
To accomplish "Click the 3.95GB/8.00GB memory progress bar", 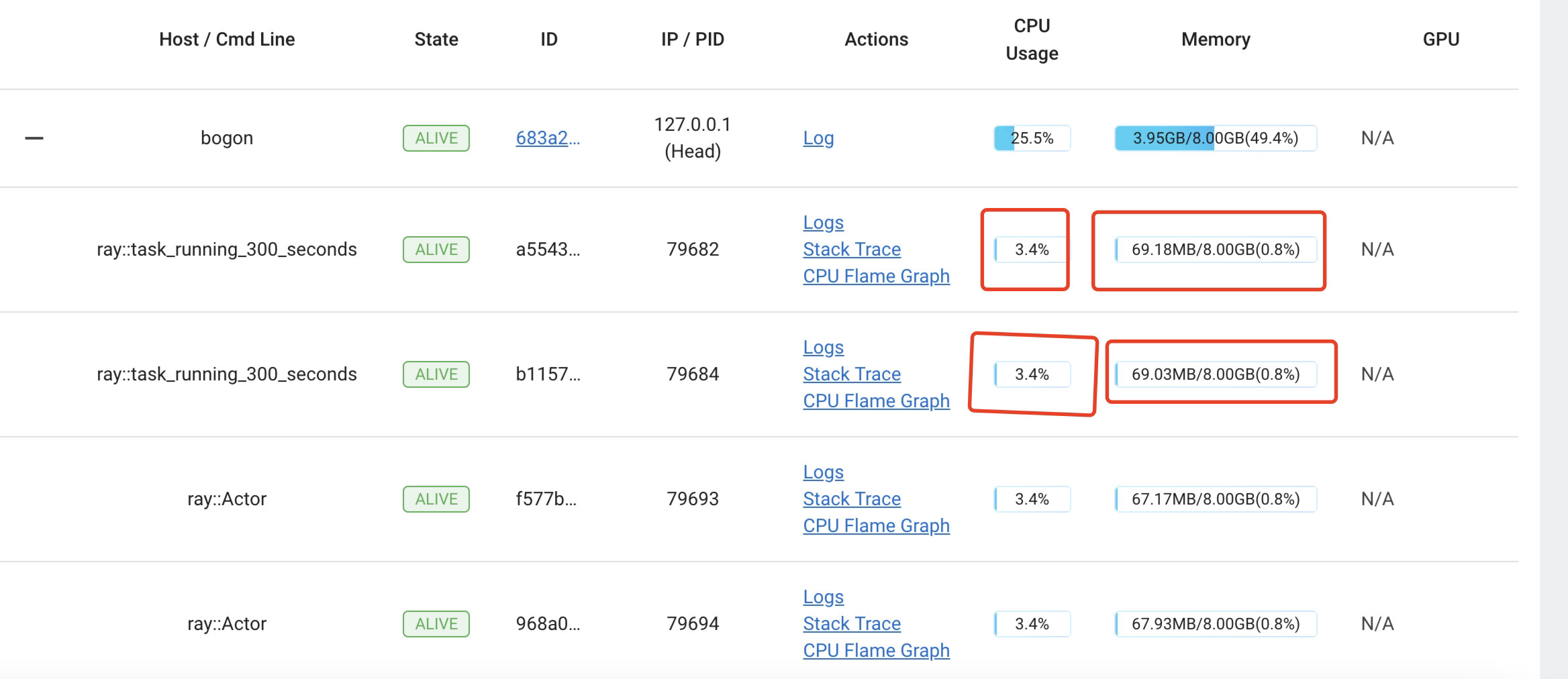I will (1215, 138).
